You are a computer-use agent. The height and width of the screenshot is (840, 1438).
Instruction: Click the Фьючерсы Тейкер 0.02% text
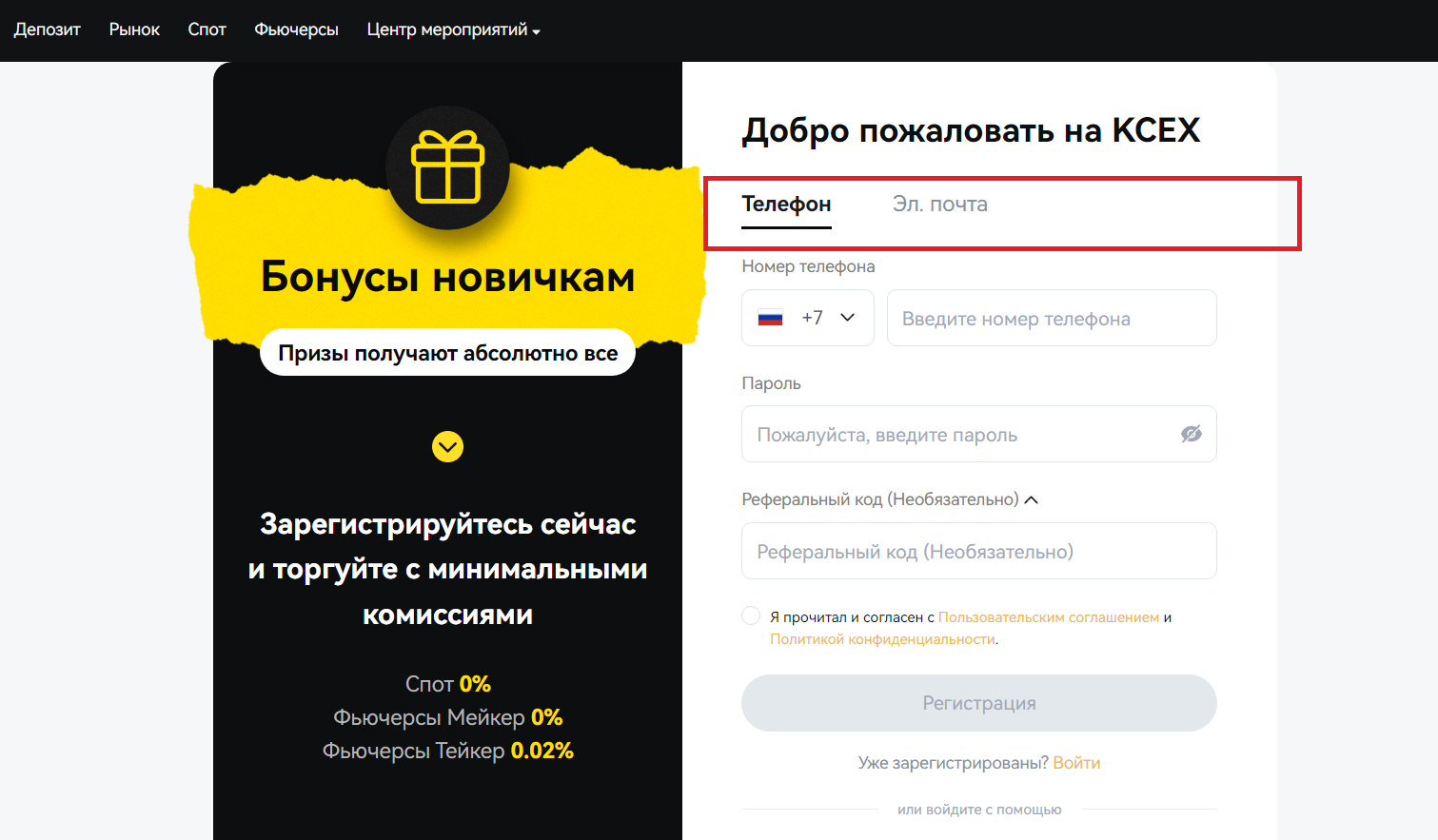coord(447,751)
